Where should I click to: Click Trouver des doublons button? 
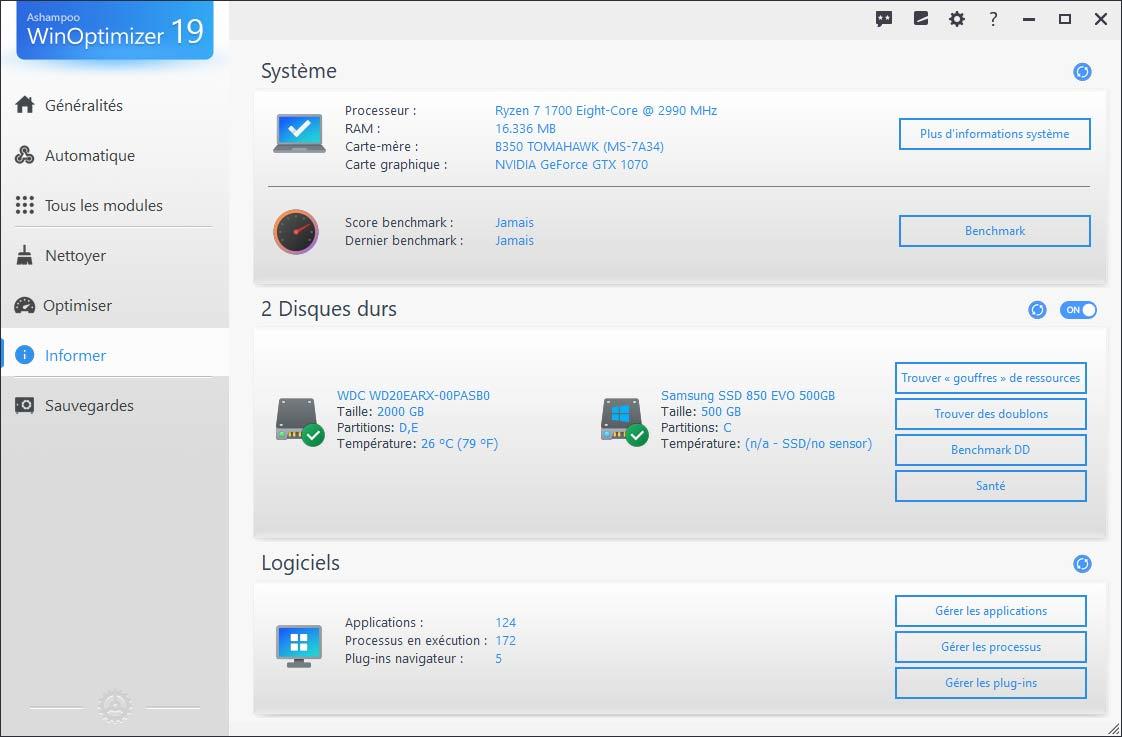(990, 414)
